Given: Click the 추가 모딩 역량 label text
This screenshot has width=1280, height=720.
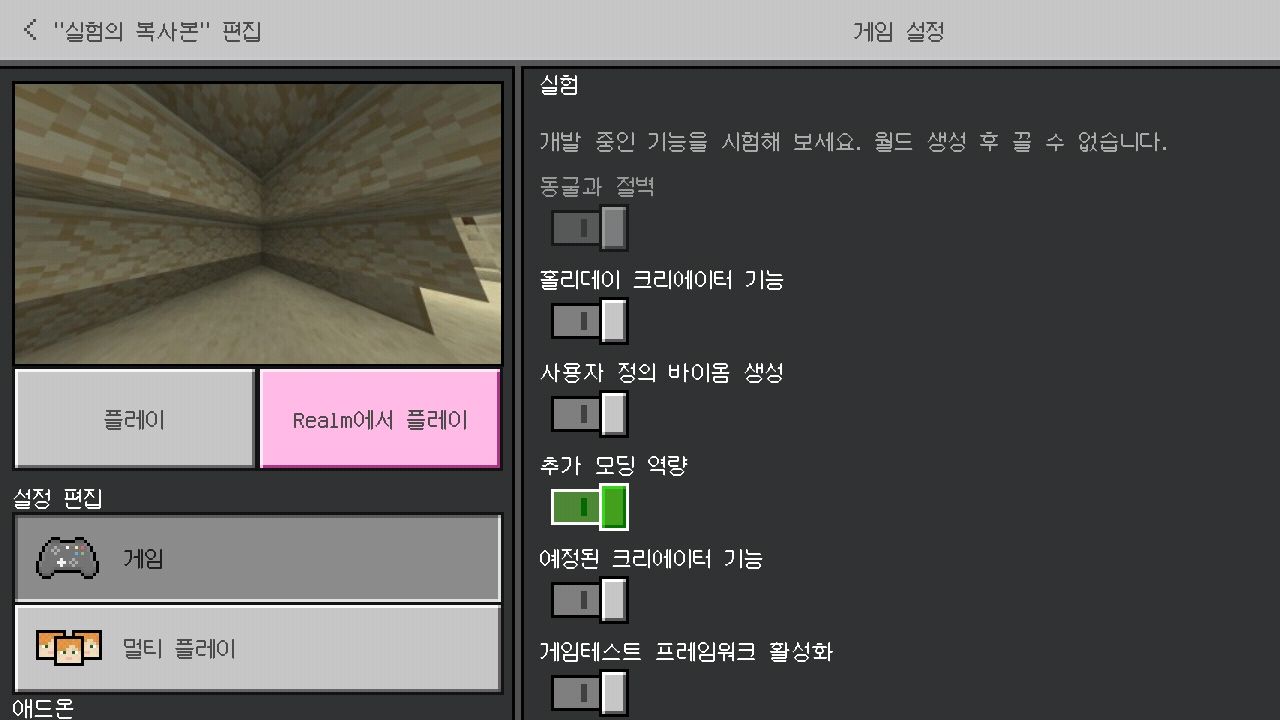Looking at the screenshot, I should (613, 465).
